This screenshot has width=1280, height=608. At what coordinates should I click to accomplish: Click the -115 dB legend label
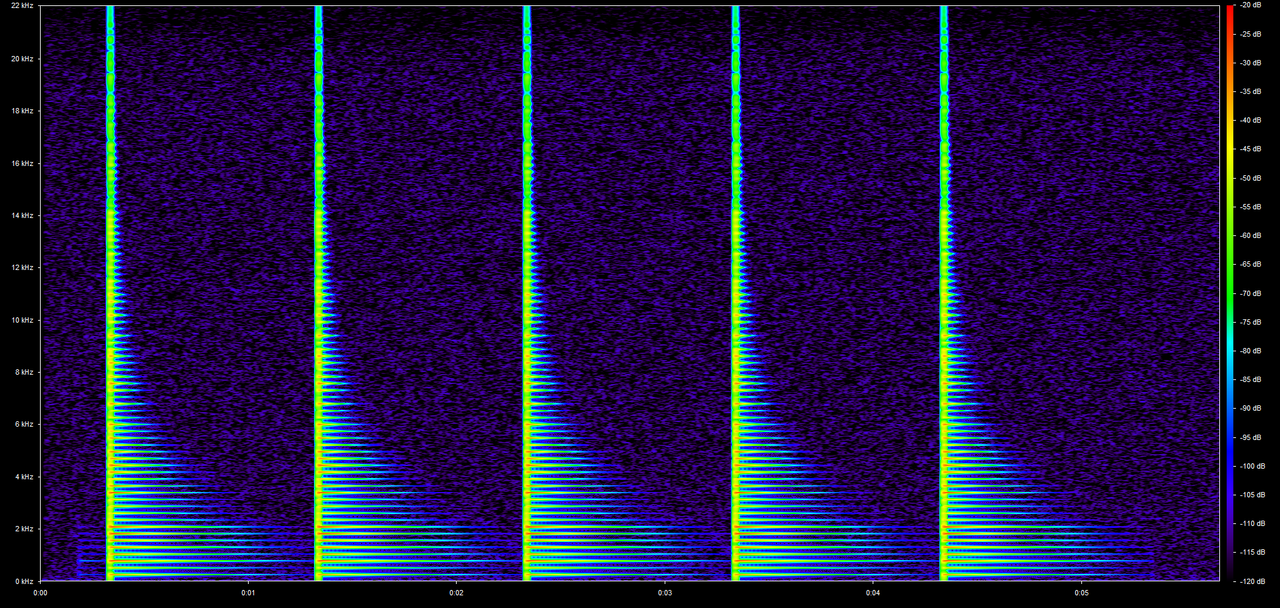point(1253,552)
